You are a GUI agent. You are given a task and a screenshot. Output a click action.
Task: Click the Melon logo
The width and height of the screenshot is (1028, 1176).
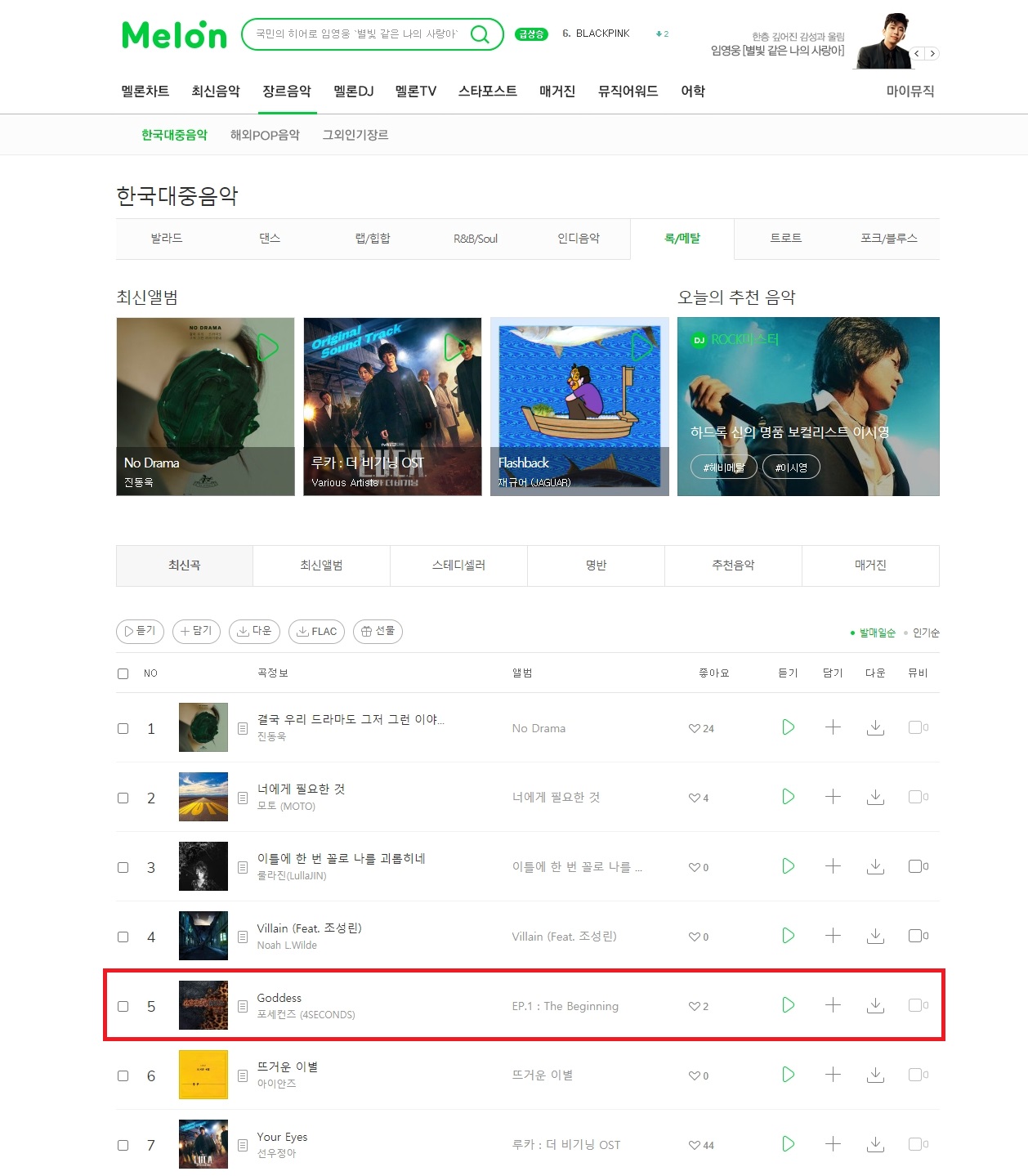[x=174, y=34]
